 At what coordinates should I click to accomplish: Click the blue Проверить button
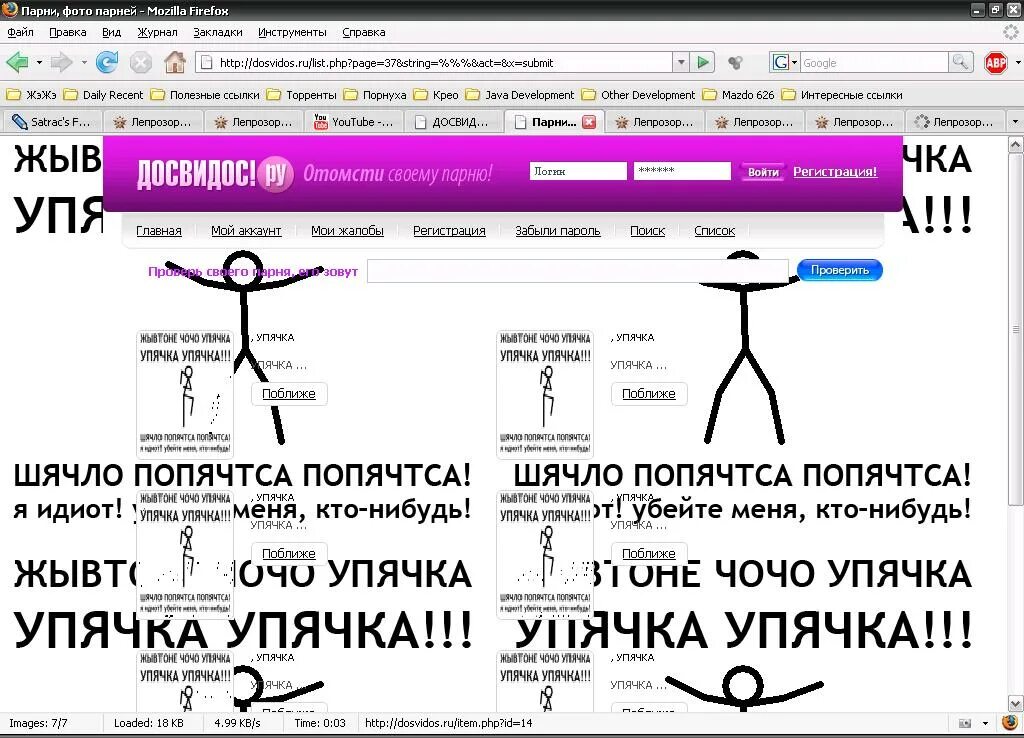pos(840,270)
